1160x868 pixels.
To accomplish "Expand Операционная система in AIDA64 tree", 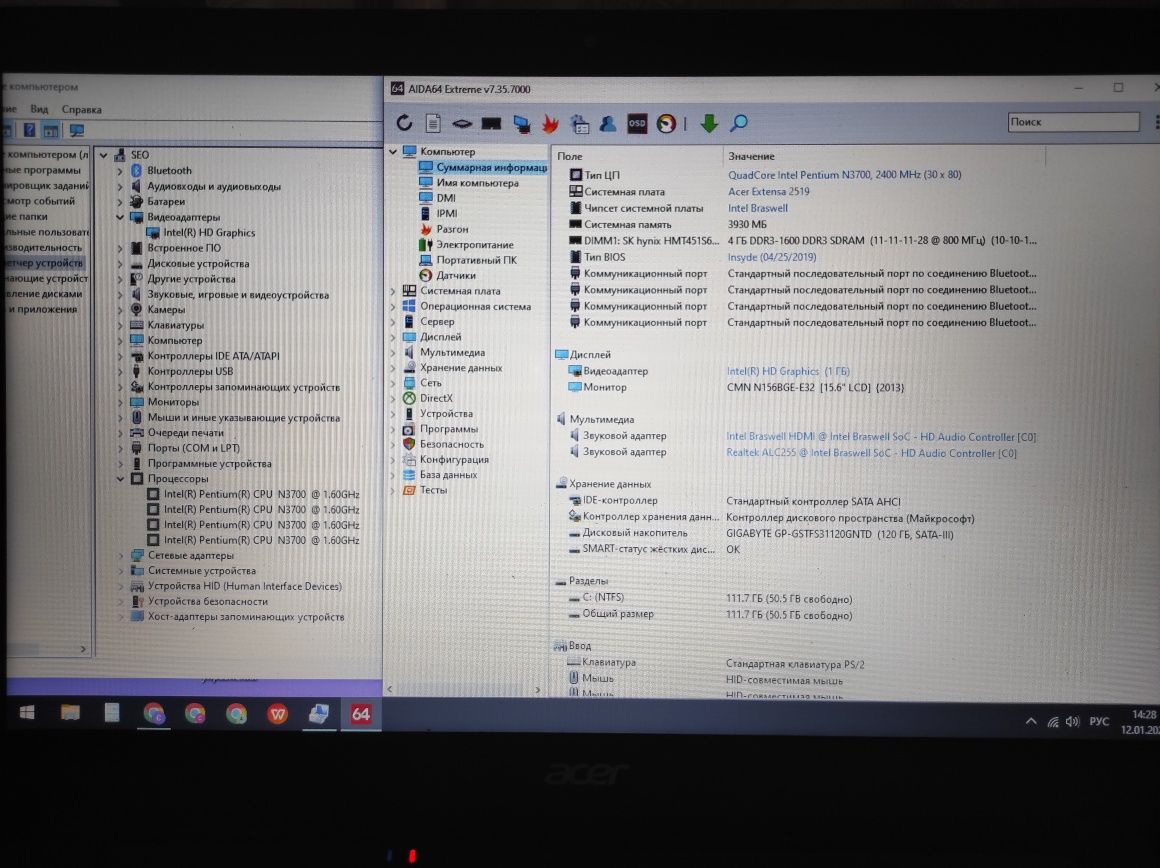I will click(393, 306).
